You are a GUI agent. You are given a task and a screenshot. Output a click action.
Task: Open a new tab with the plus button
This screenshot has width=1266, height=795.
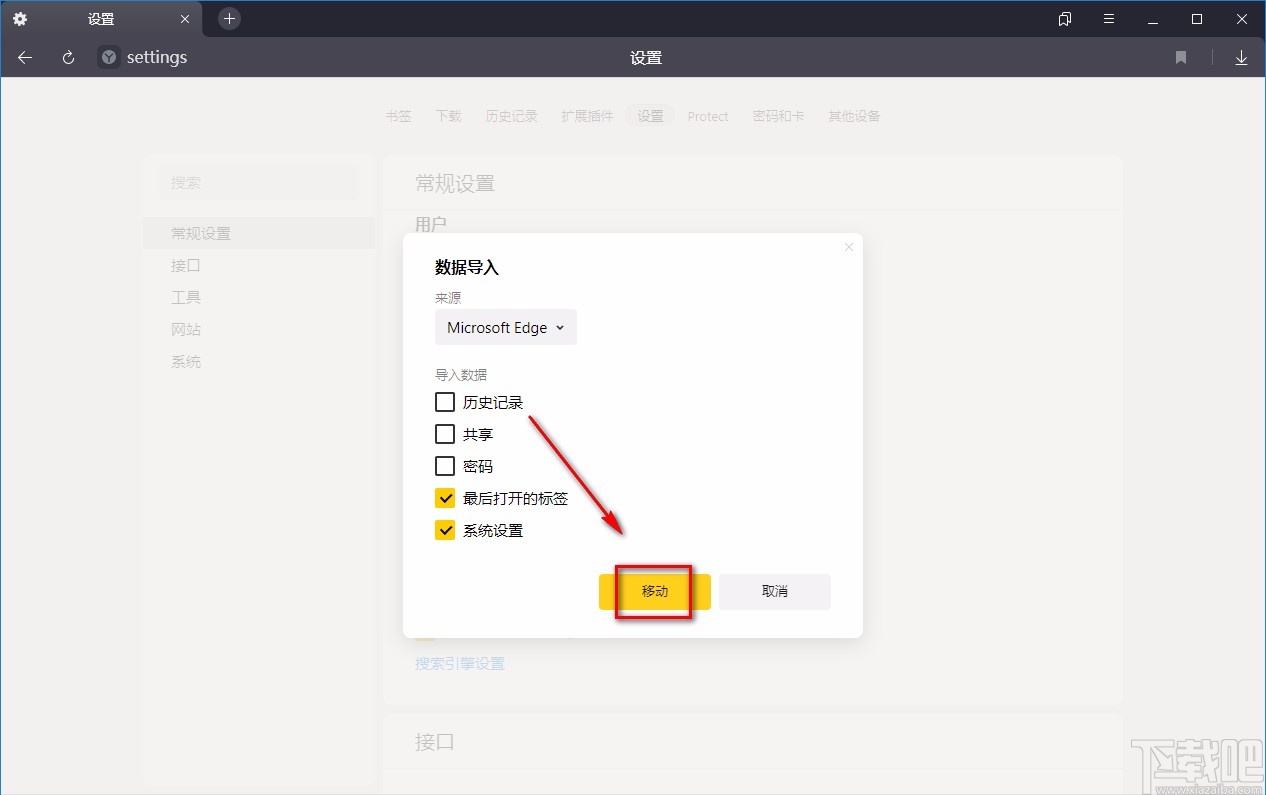[x=229, y=18]
